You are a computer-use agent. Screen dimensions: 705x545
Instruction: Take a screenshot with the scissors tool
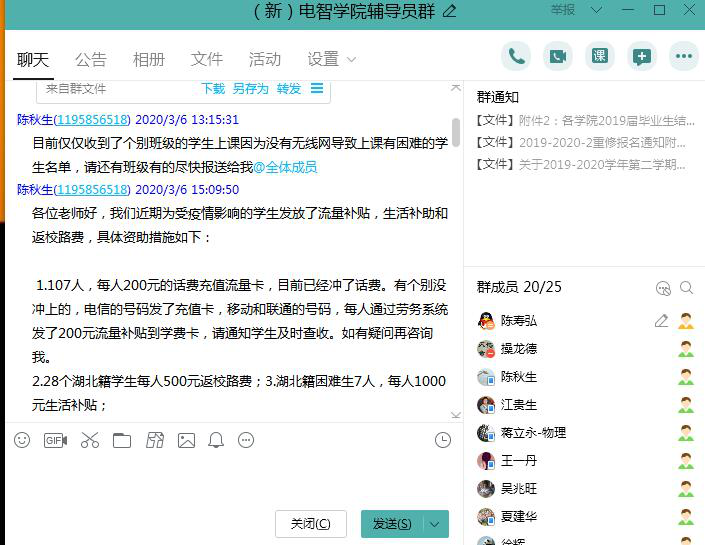[x=90, y=440]
